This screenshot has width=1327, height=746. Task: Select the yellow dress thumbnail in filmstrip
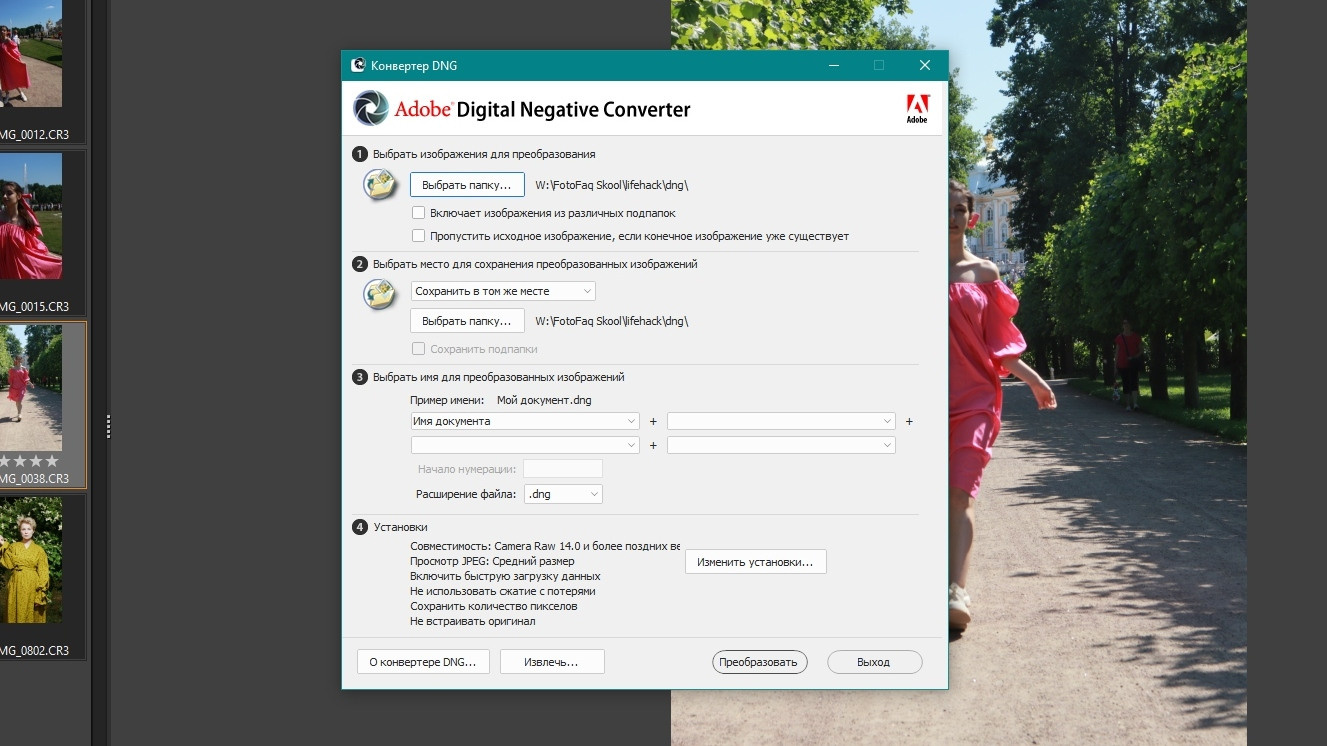[x=31, y=560]
